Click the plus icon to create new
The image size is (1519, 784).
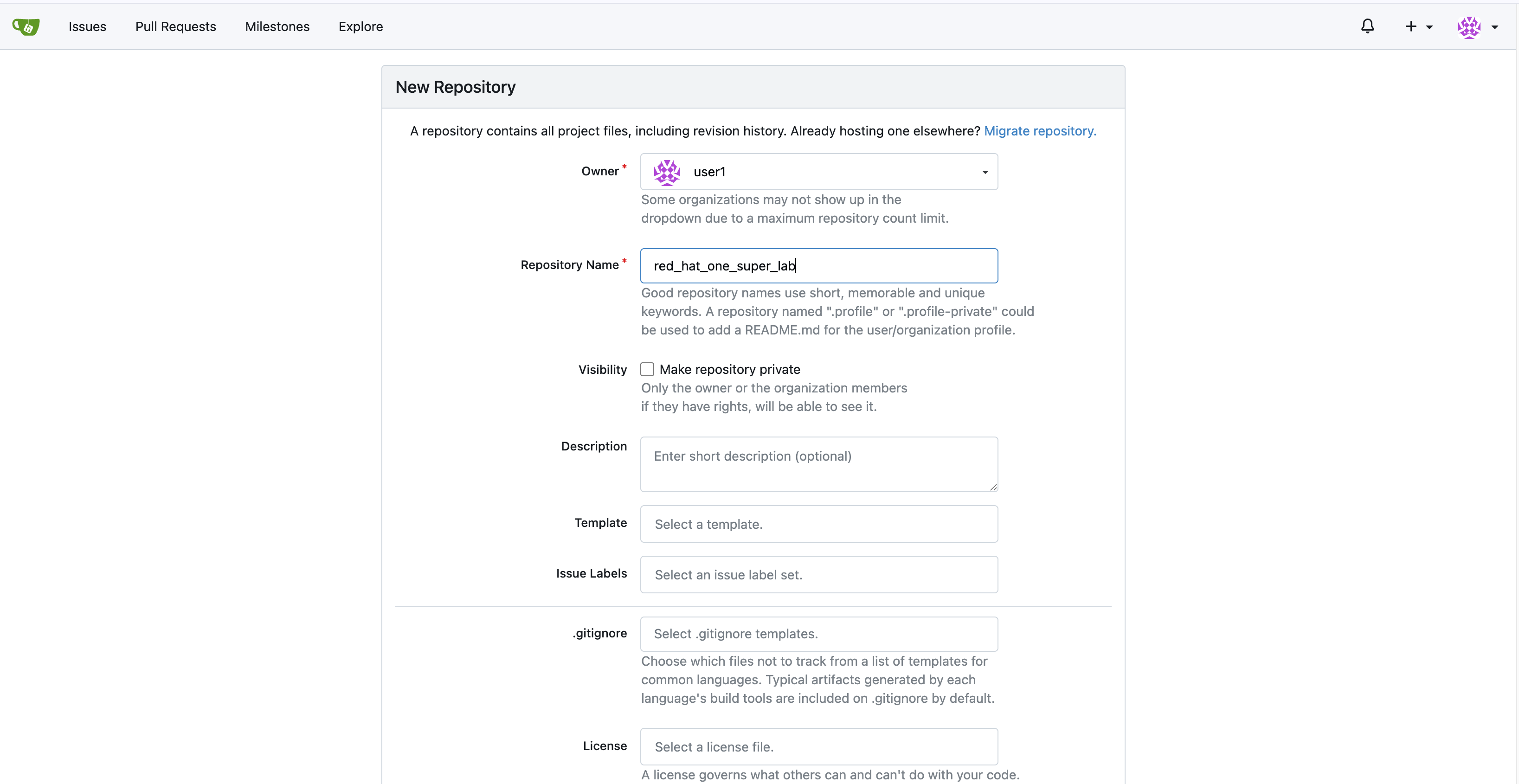(1412, 26)
